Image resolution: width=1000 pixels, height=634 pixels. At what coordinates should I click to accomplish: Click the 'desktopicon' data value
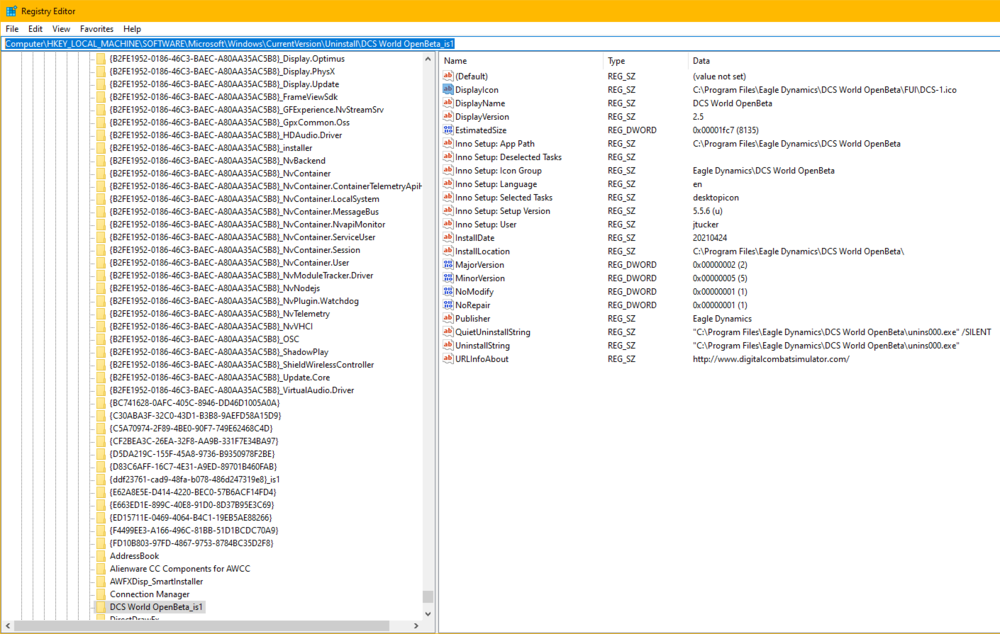716,197
